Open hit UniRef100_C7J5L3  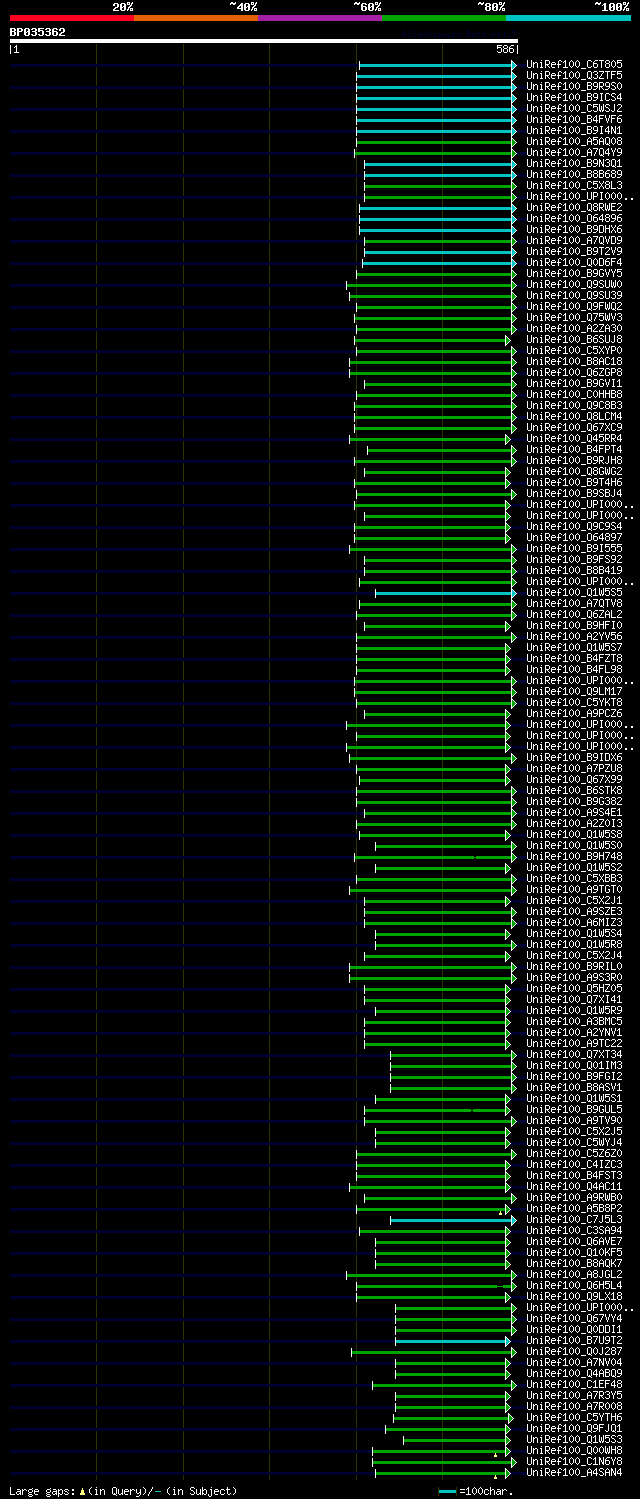tap(574, 1220)
